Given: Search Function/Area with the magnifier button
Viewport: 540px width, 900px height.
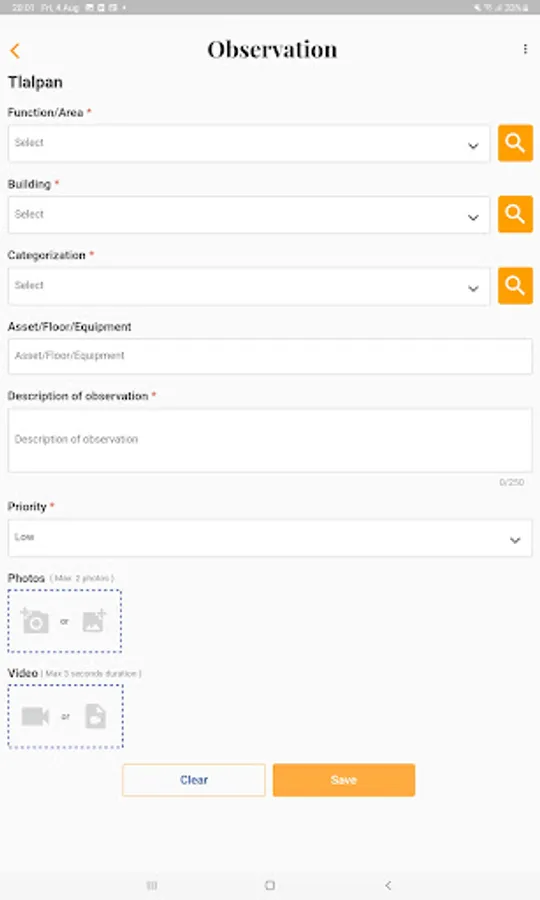Looking at the screenshot, I should [x=515, y=143].
